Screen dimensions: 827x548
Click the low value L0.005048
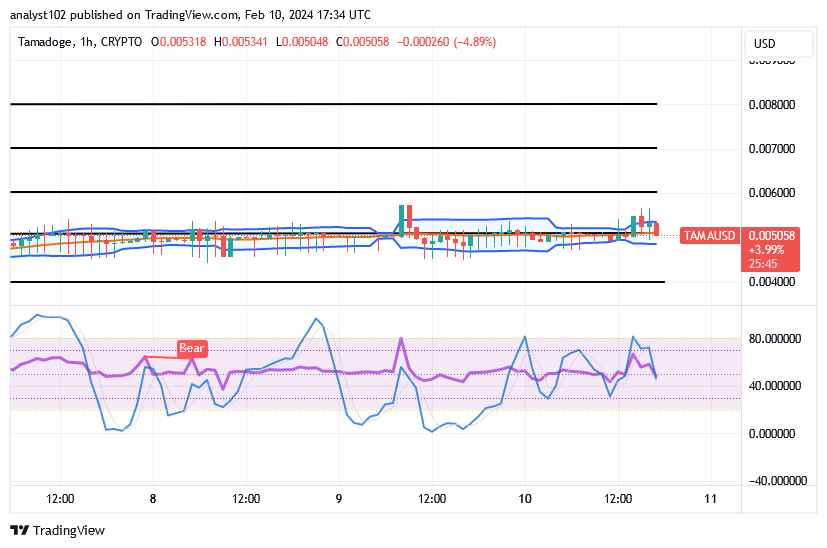point(302,42)
